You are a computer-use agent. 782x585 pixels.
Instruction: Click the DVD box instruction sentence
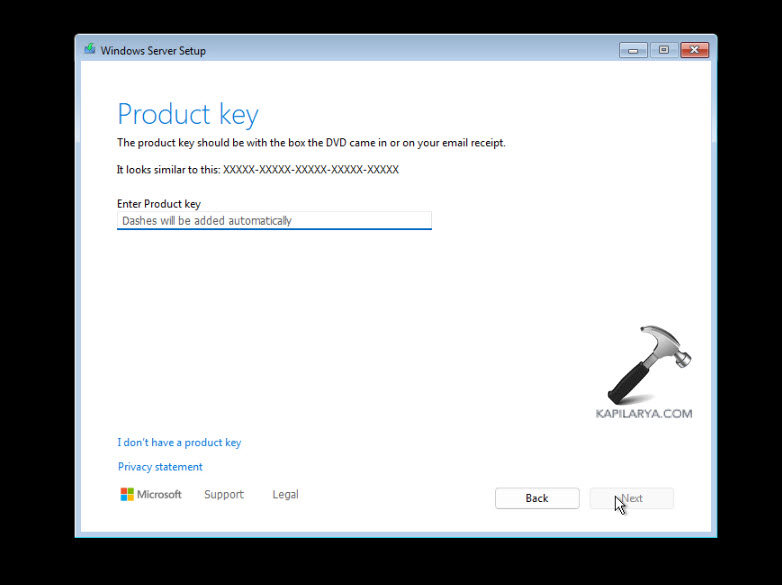[311, 143]
